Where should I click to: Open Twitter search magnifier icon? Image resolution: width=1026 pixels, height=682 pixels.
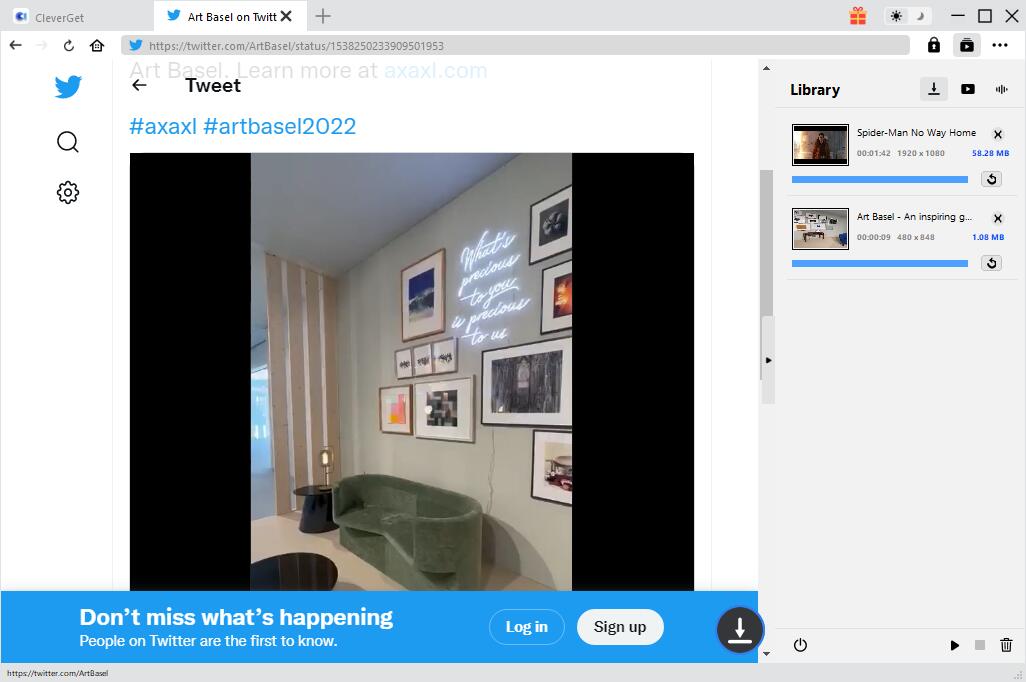pos(68,142)
